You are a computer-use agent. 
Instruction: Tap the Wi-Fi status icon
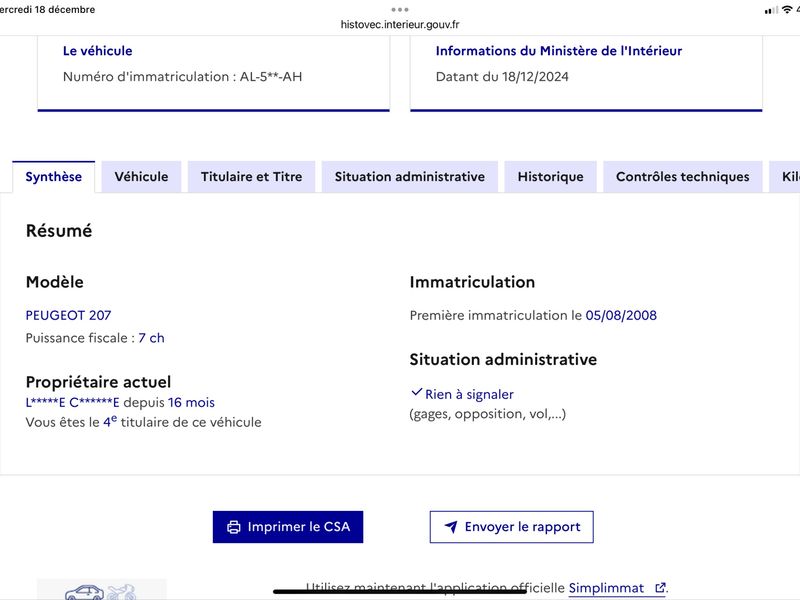click(787, 9)
